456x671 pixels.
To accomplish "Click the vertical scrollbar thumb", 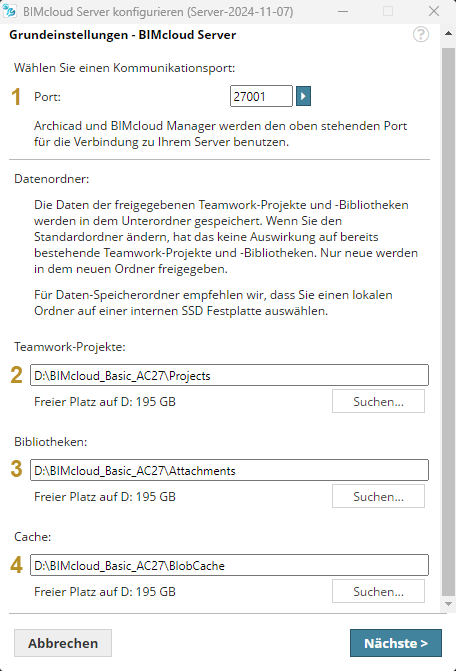I will 448,321.
